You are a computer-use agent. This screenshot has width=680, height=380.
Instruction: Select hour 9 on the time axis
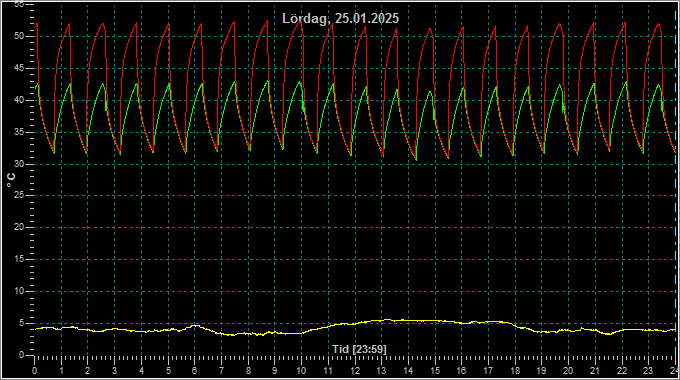pos(275,371)
